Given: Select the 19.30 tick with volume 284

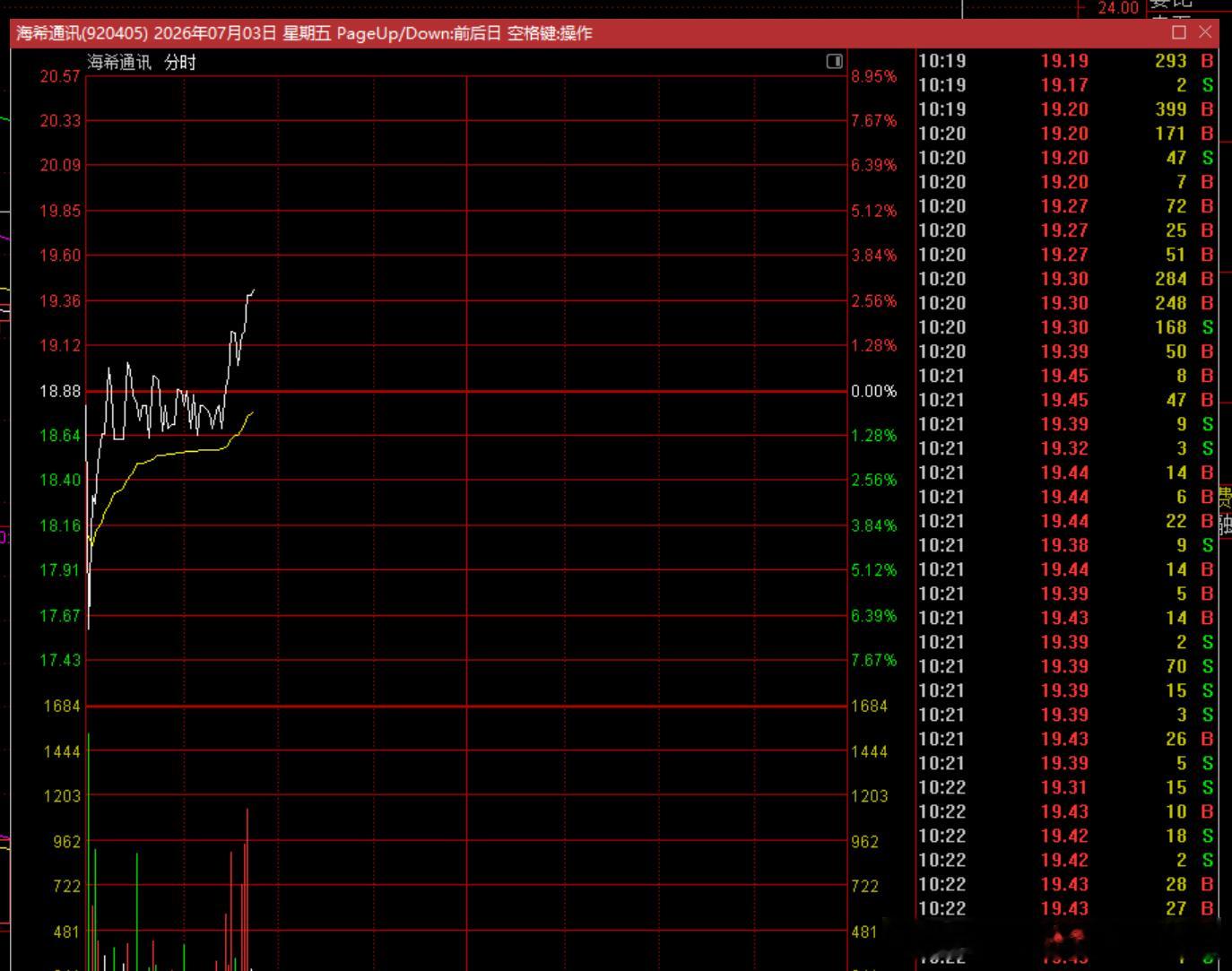Looking at the screenshot, I should coord(1066,279).
